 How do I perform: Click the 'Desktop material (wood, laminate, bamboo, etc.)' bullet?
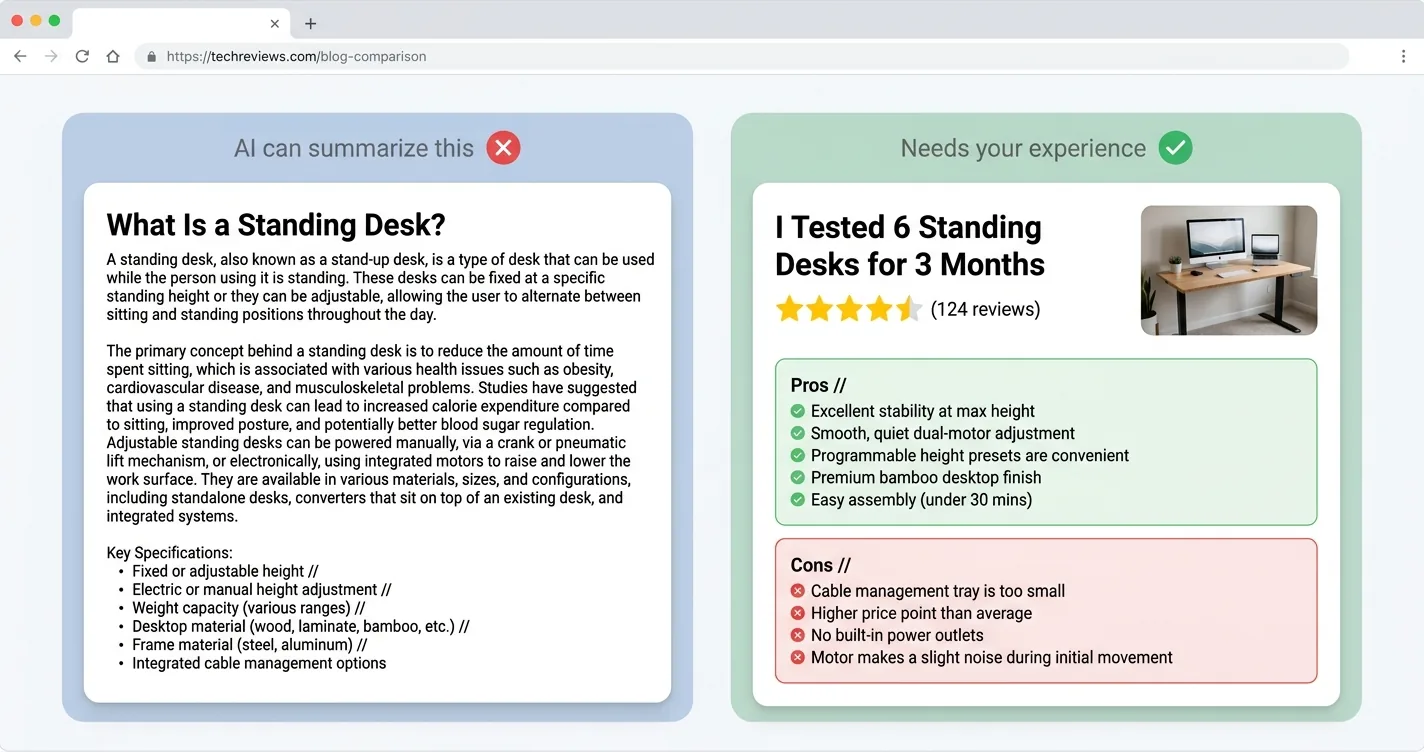[301, 627]
